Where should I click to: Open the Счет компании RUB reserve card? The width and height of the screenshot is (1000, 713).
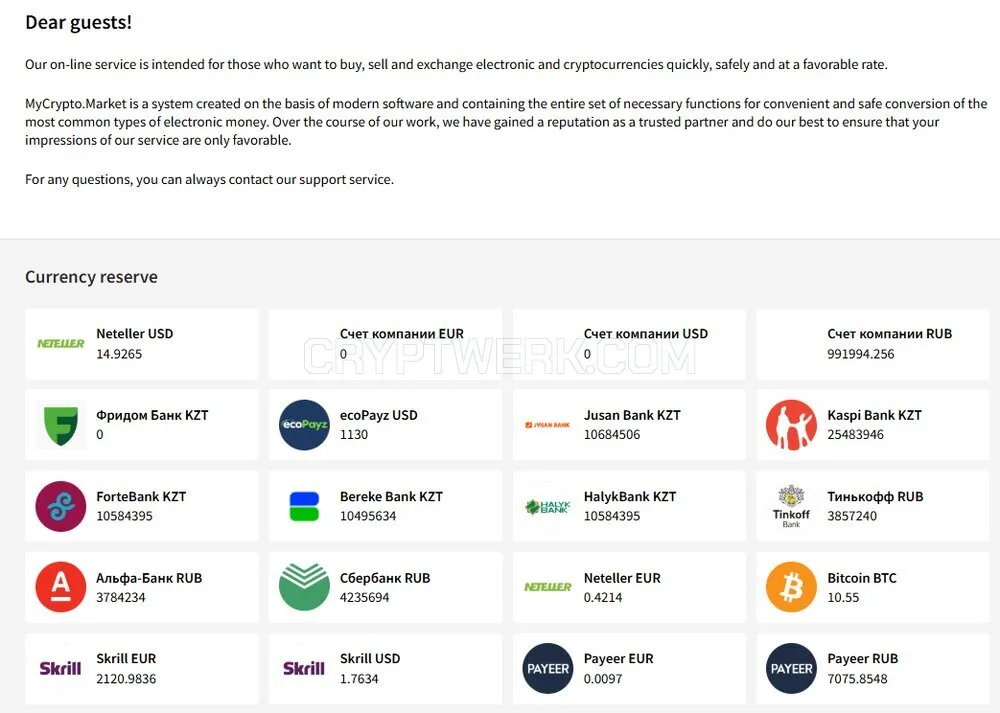[x=873, y=344]
